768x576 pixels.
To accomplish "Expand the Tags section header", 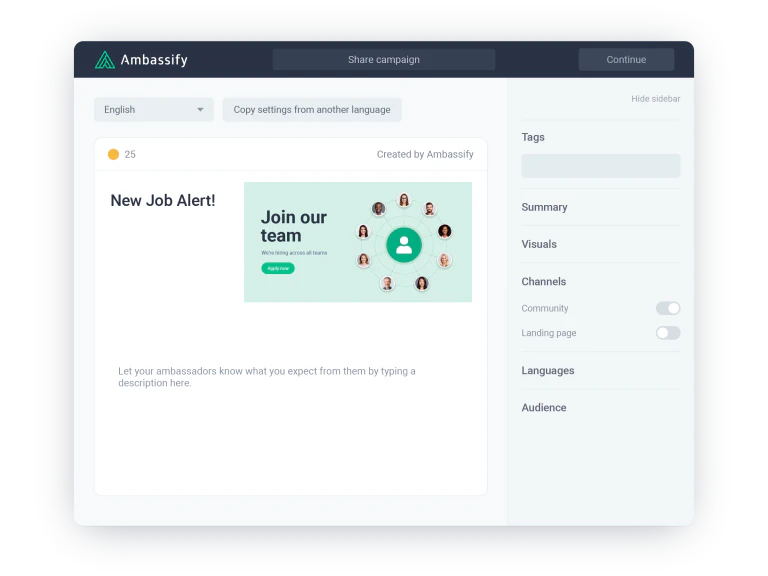I will [533, 137].
